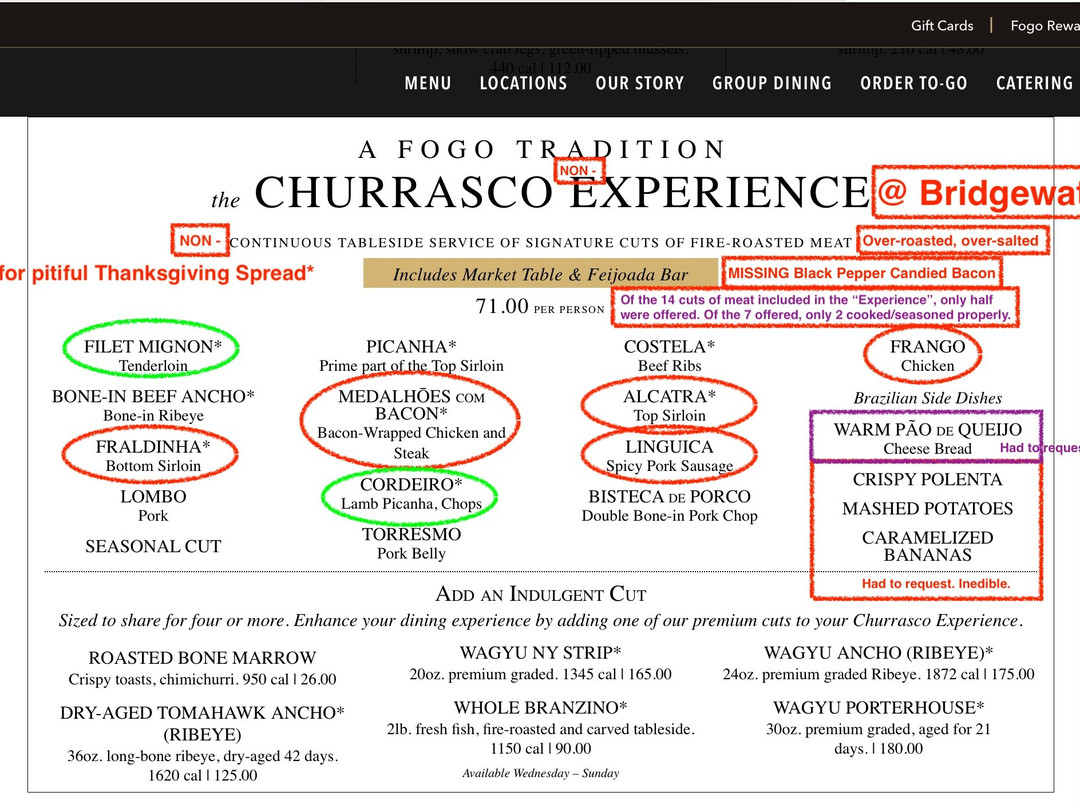This screenshot has width=1080, height=808.
Task: Choose ORDER TO-GO in the navigation
Action: coord(914,83)
